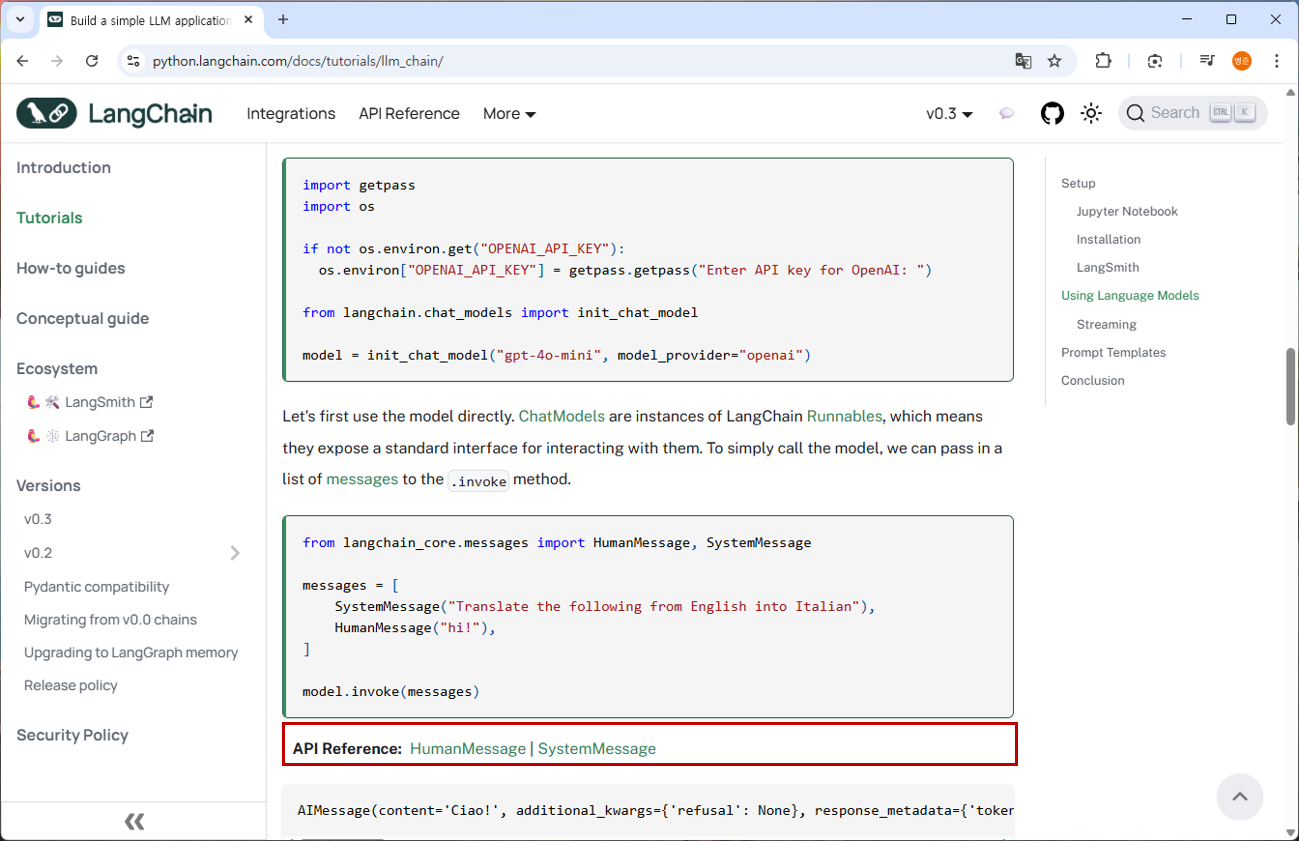
Task: Open How-to guides in the sidebar
Action: [x=70, y=268]
